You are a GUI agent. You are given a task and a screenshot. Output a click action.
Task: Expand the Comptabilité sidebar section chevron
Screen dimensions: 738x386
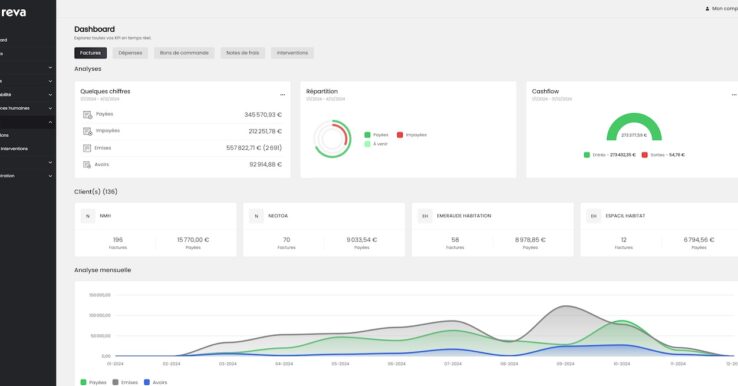coord(50,95)
